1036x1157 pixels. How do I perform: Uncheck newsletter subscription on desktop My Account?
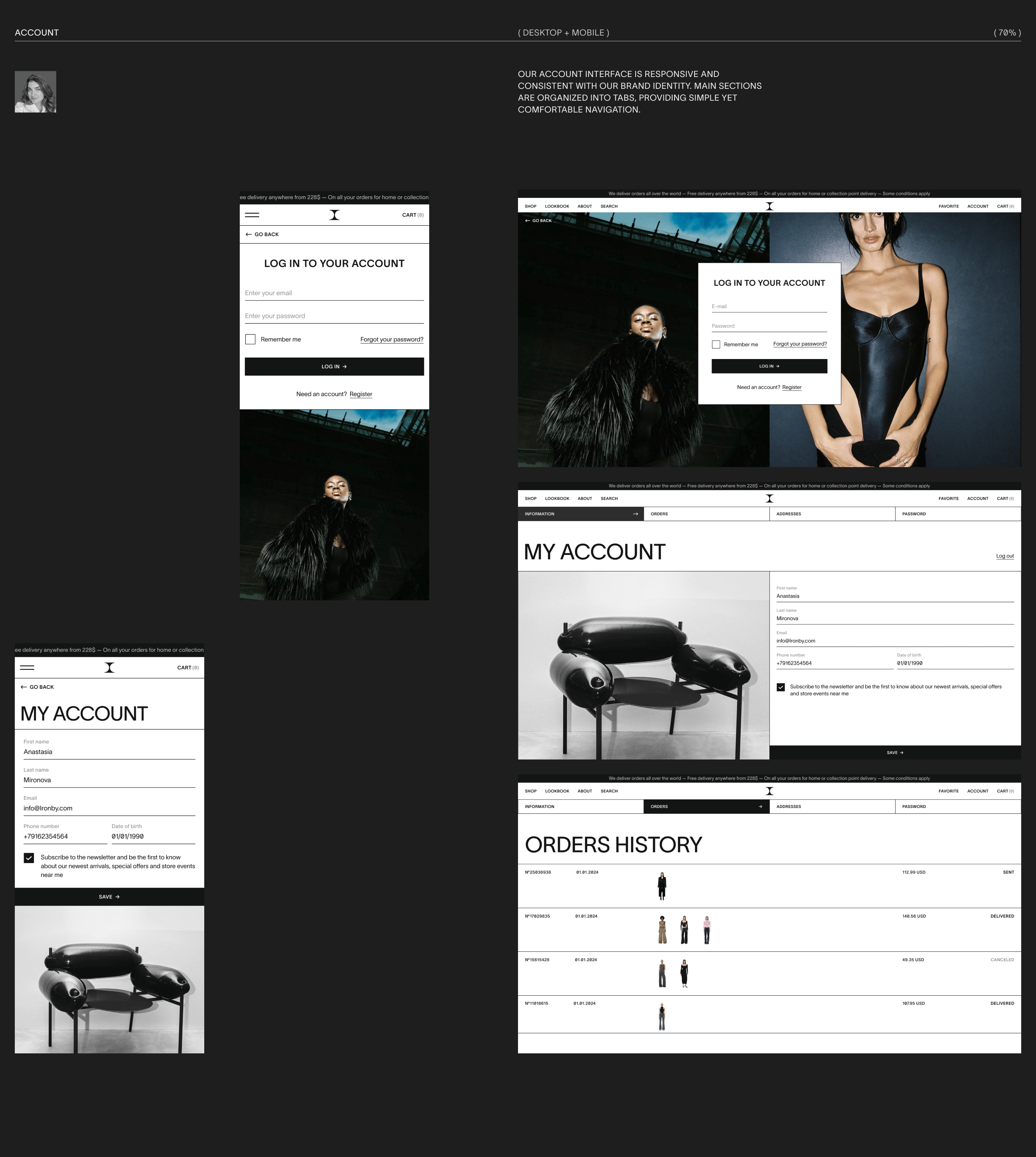pos(780,687)
